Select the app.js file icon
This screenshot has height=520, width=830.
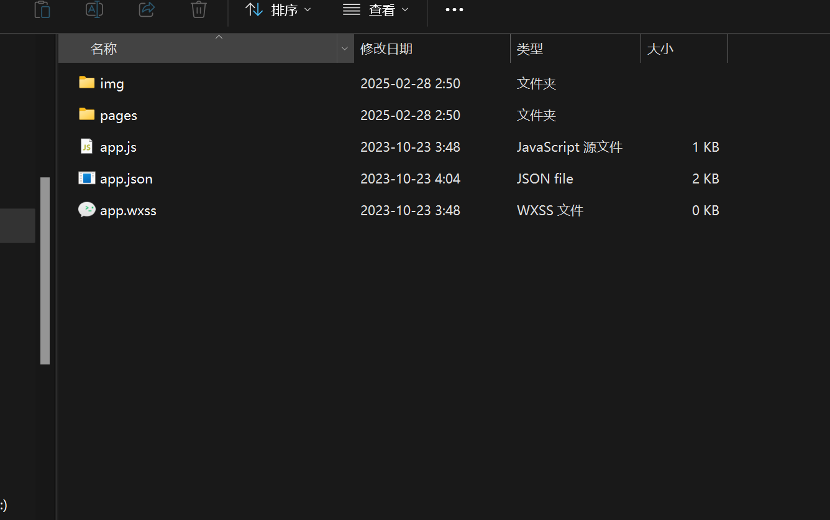[x=87, y=147]
